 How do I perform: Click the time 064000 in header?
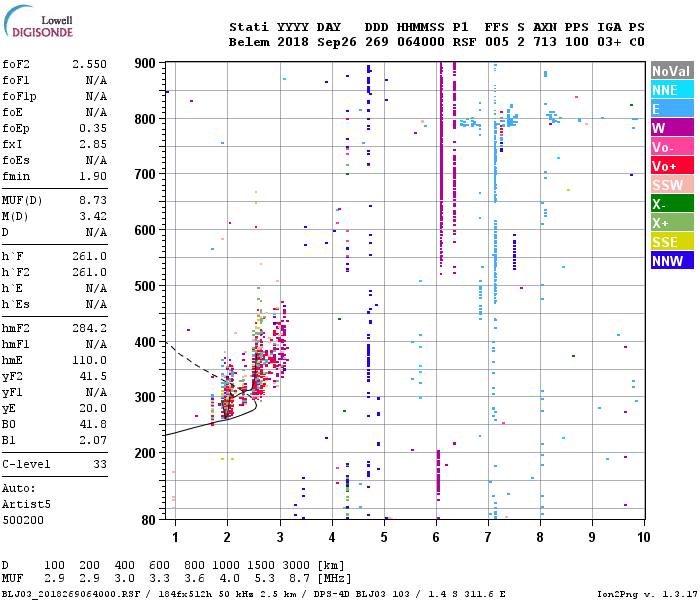tap(421, 42)
